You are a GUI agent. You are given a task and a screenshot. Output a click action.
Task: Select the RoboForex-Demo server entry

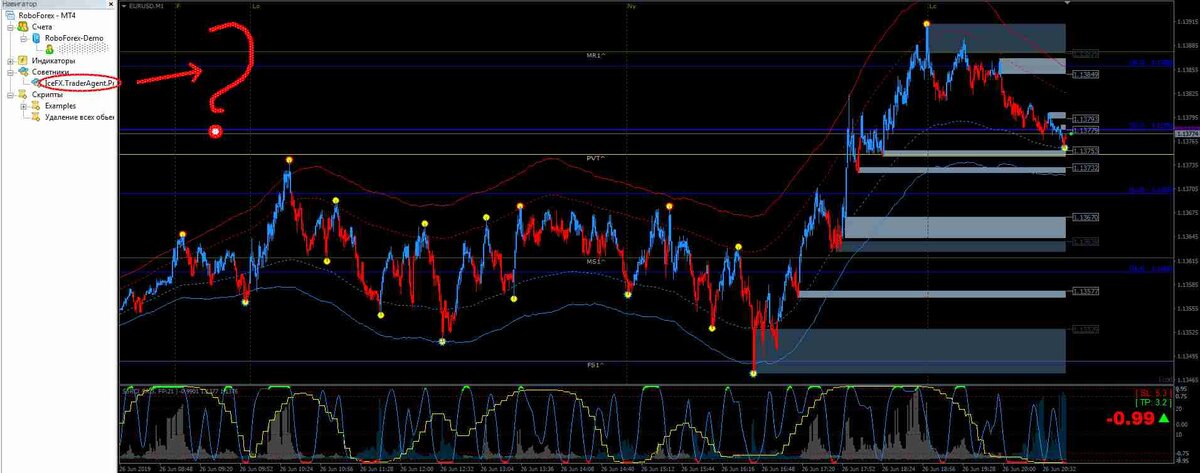click(74, 38)
